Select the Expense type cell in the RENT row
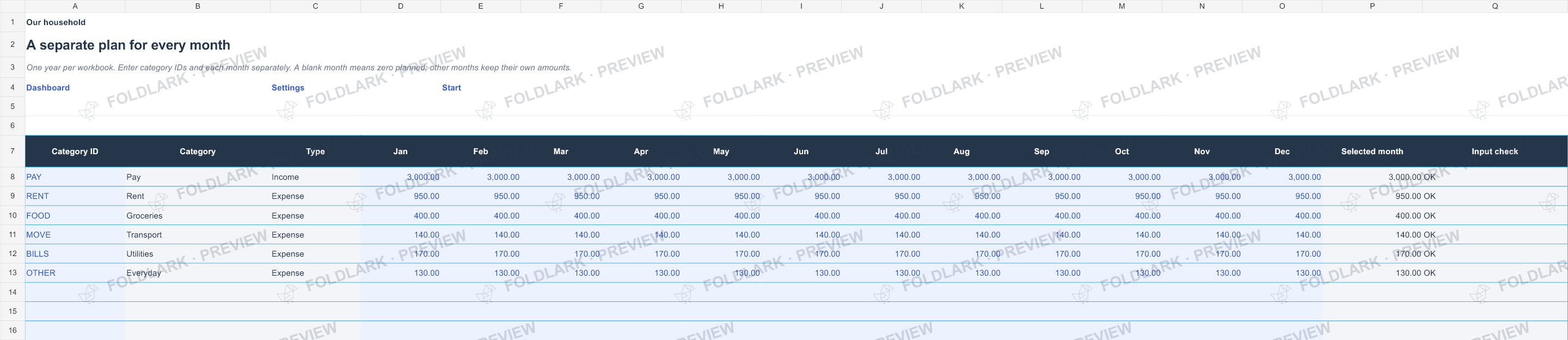Image resolution: width=1568 pixels, height=340 pixels. (315, 196)
